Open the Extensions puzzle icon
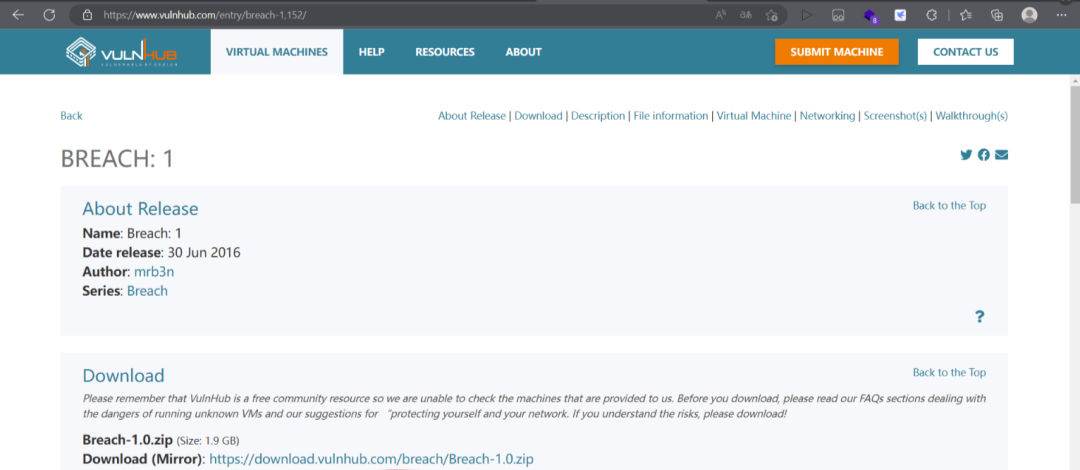The width and height of the screenshot is (1080, 470). click(x=931, y=14)
